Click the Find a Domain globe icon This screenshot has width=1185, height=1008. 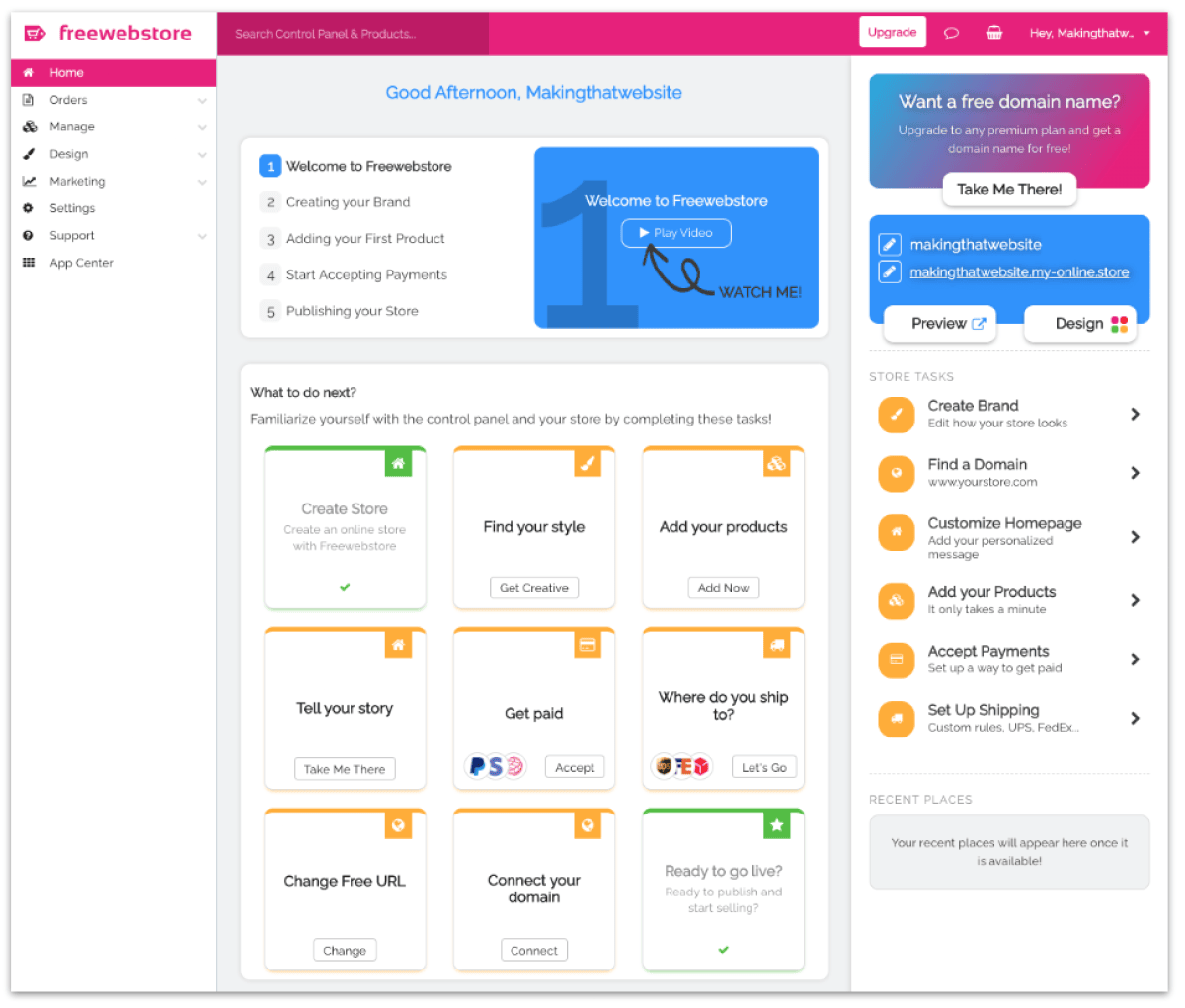click(x=896, y=473)
